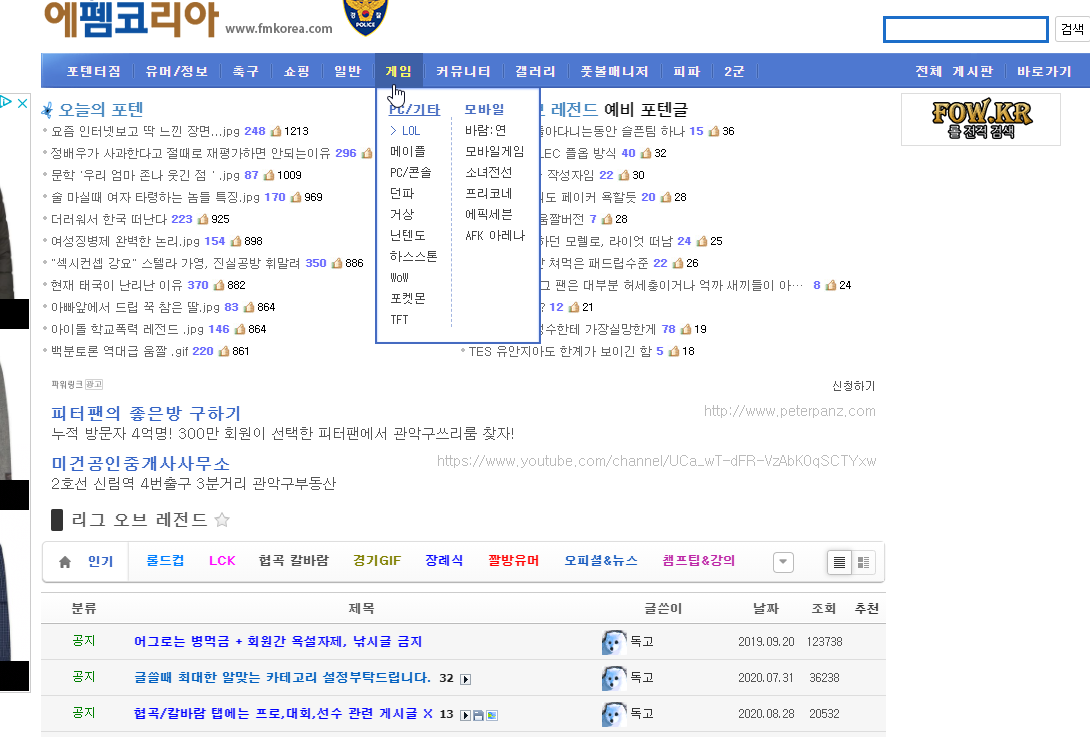Viewport: 1090px width, 737px height.
Task: Select 바람:연 in mobile list
Action: (x=486, y=131)
